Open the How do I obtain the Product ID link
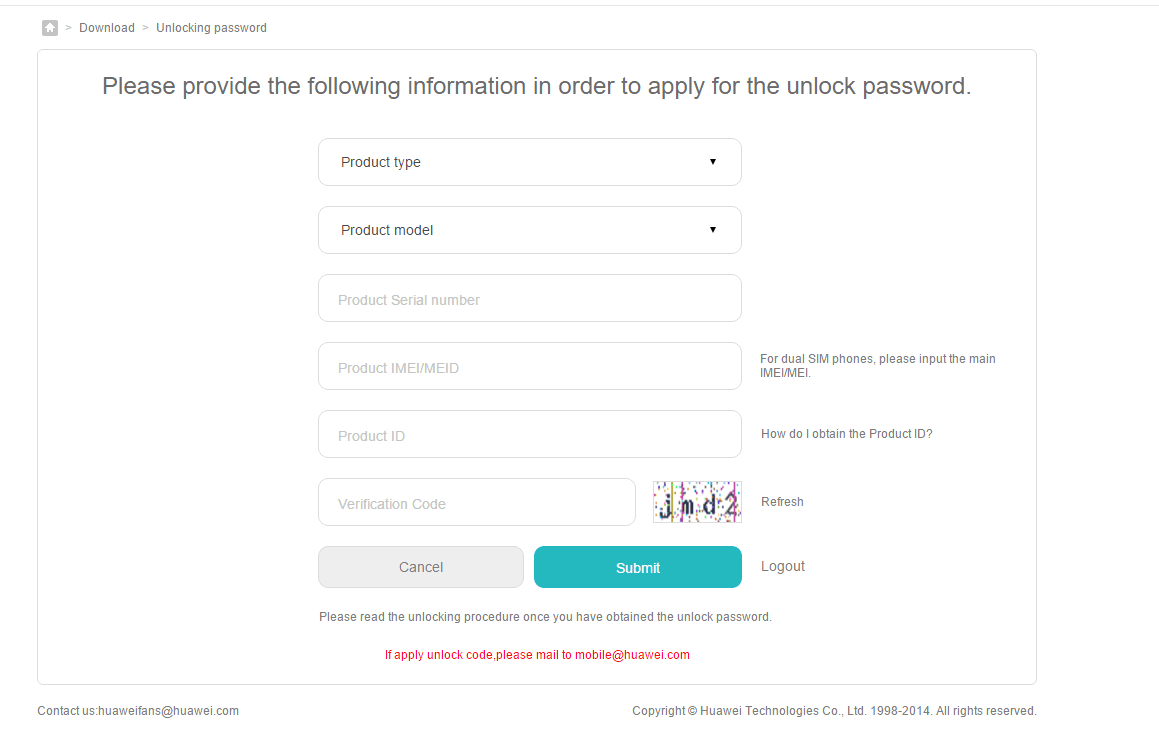The width and height of the screenshot is (1159, 752). [x=846, y=434]
